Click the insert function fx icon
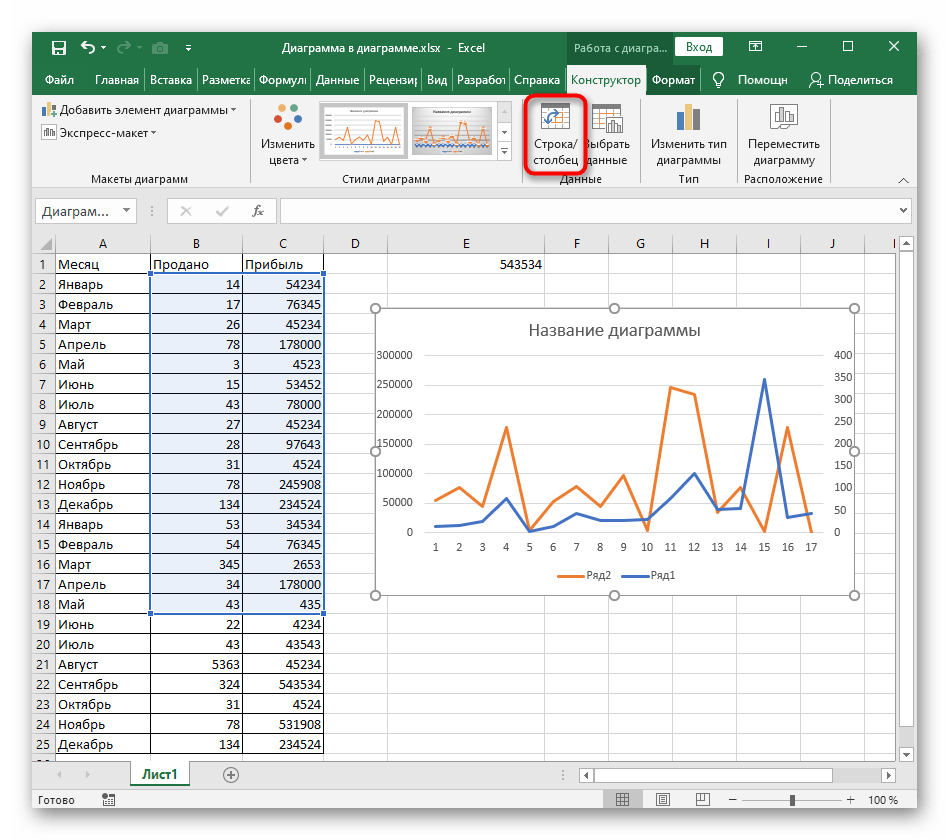 (x=258, y=211)
